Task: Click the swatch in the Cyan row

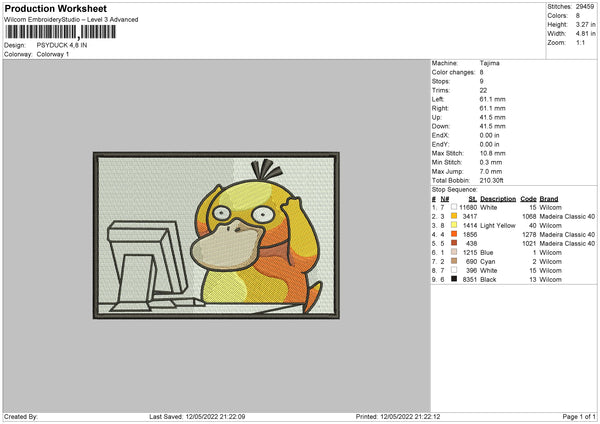Action: (x=454, y=261)
